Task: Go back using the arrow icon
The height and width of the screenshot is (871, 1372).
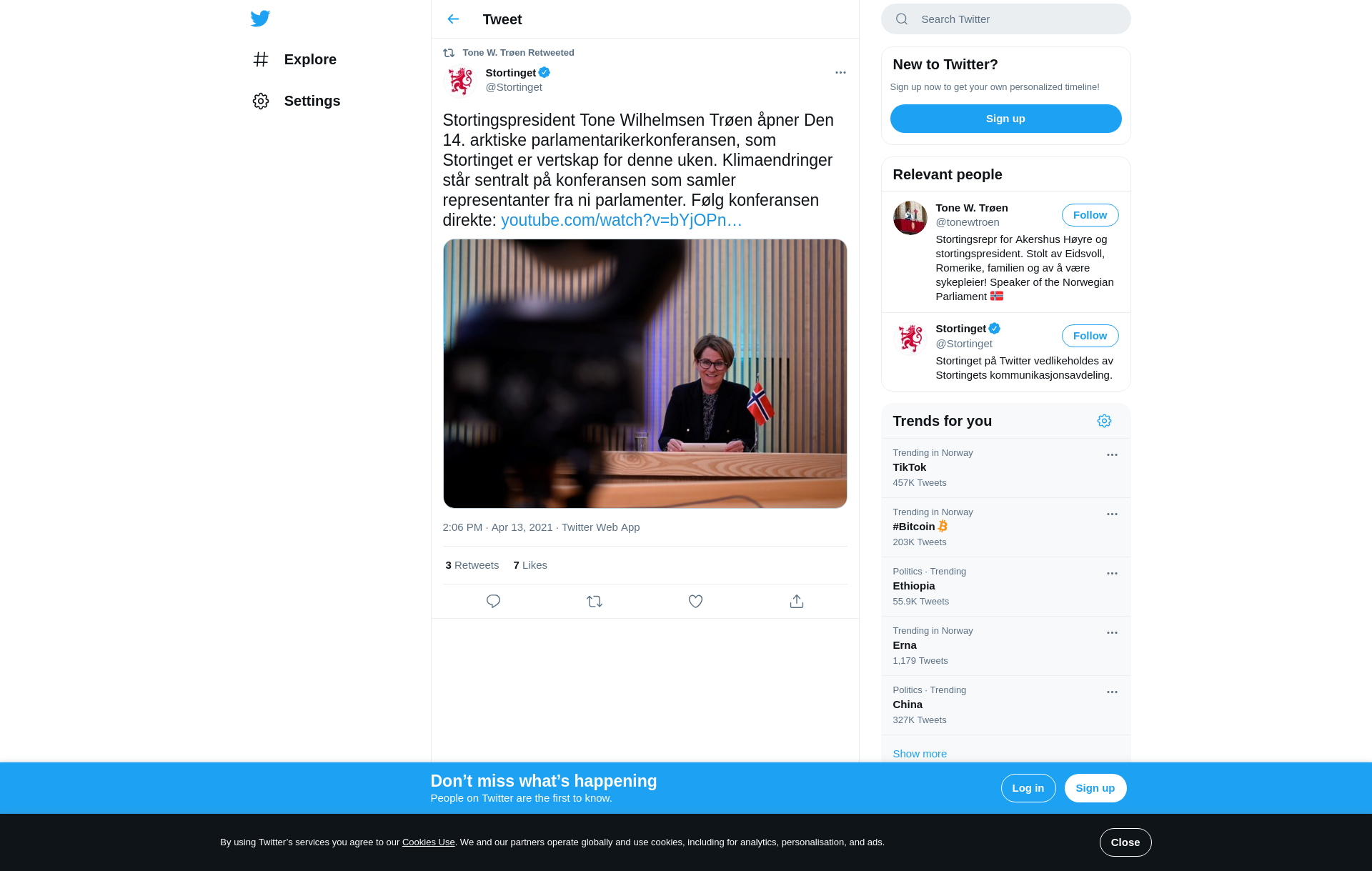Action: coord(453,19)
